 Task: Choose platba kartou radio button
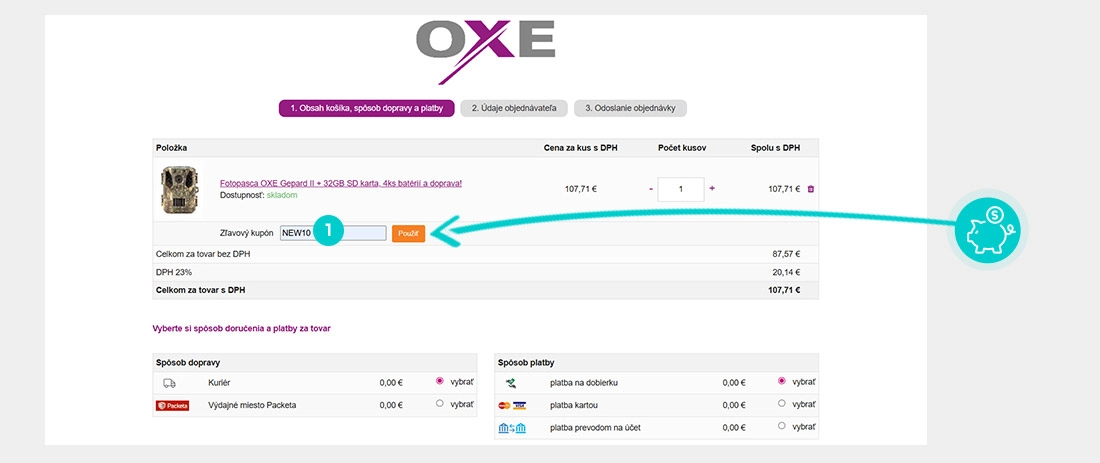(x=782, y=403)
